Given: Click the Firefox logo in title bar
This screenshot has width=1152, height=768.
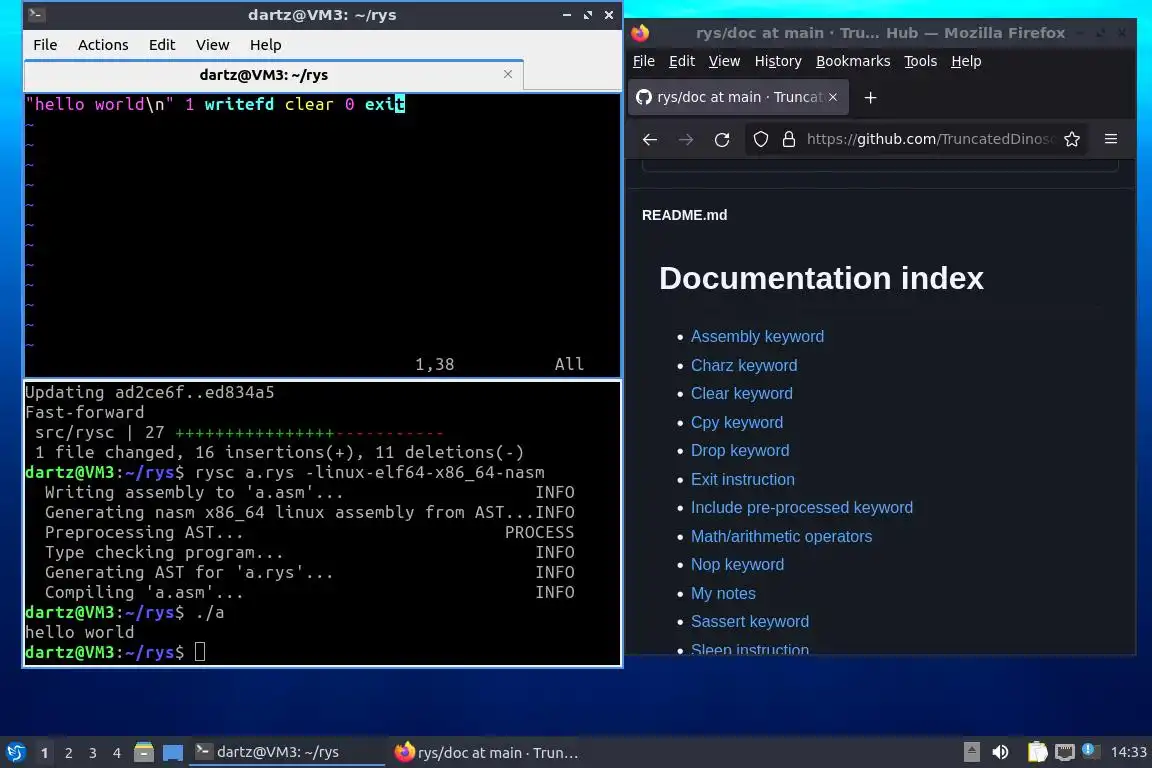Looking at the screenshot, I should tap(640, 32).
